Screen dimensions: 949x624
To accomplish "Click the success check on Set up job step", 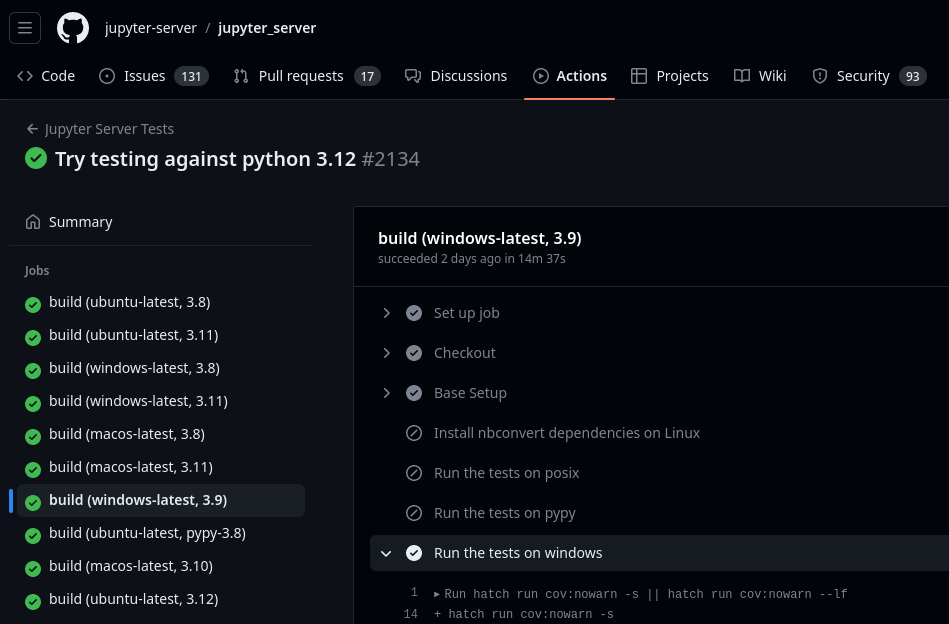I will coord(414,312).
